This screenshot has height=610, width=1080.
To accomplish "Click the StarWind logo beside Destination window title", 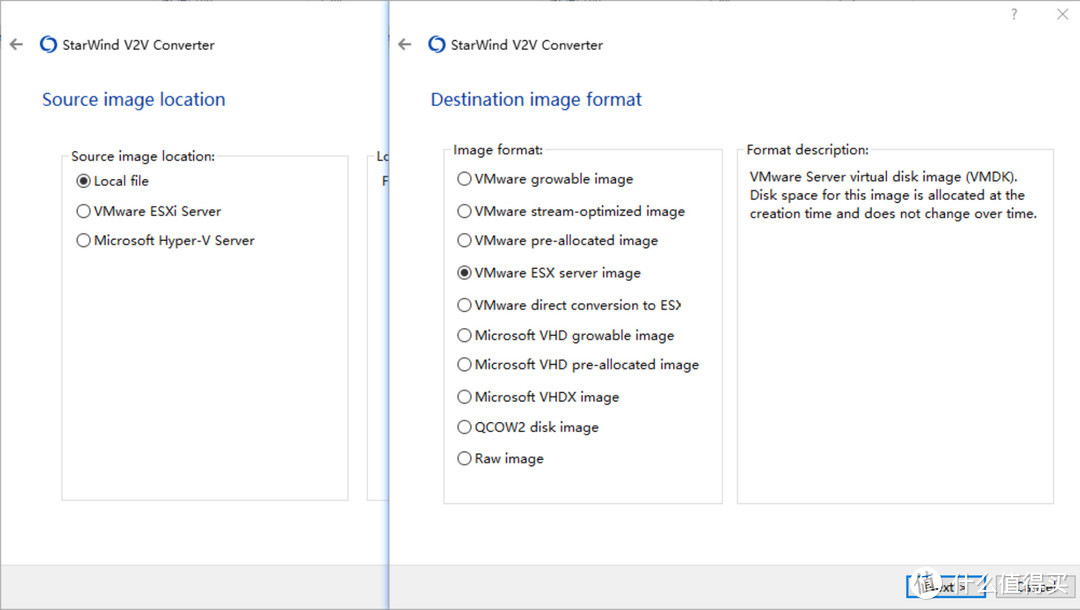I will pyautogui.click(x=436, y=45).
